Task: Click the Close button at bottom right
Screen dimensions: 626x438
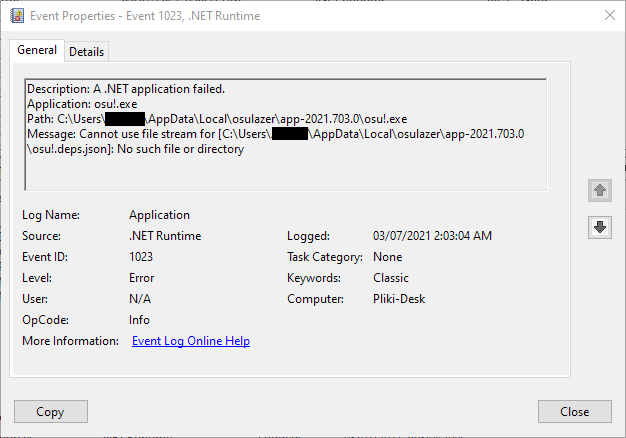Action: (574, 412)
